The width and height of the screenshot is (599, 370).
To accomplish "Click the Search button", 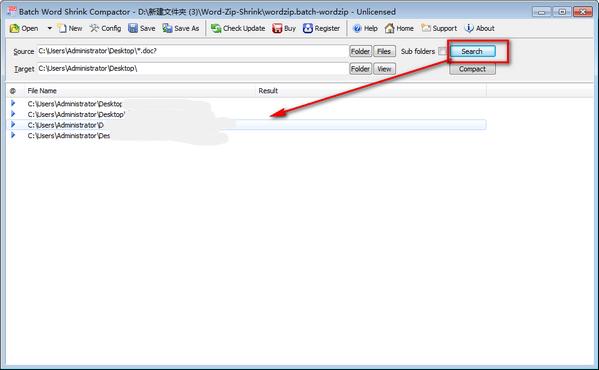I will tap(473, 51).
